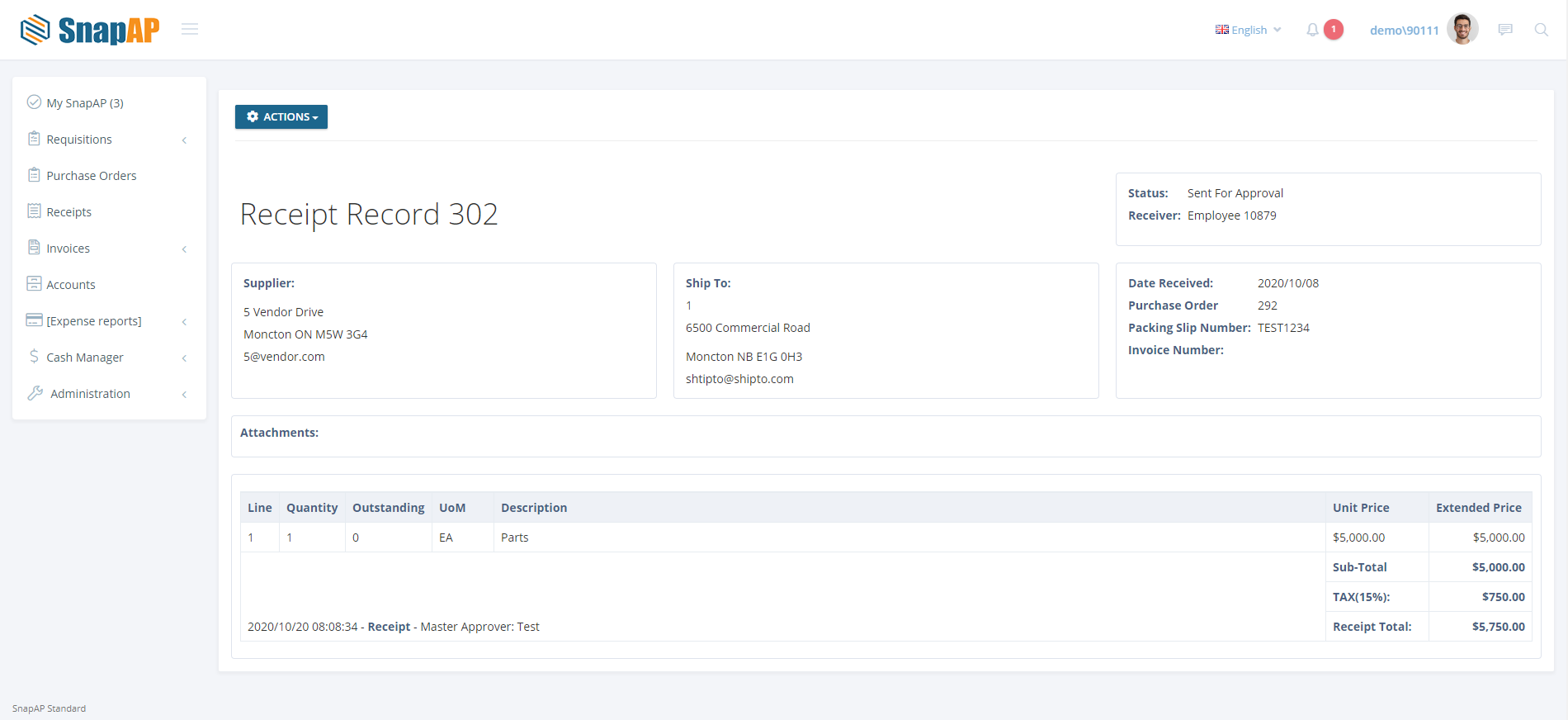Click the 5@vendor.com supplier email
The width and height of the screenshot is (1568, 720).
[x=284, y=357]
